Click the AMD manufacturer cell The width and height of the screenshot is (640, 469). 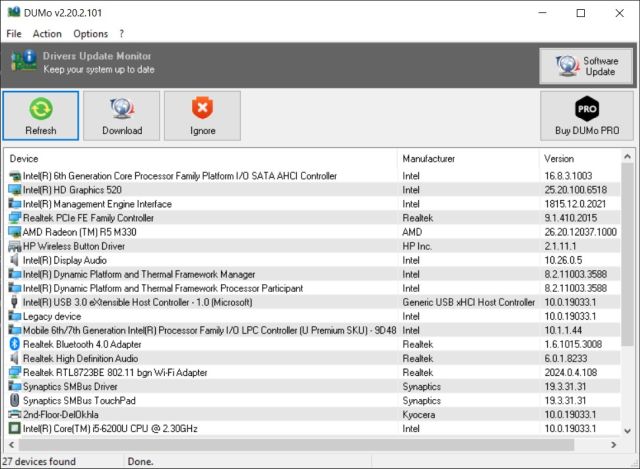click(x=412, y=232)
